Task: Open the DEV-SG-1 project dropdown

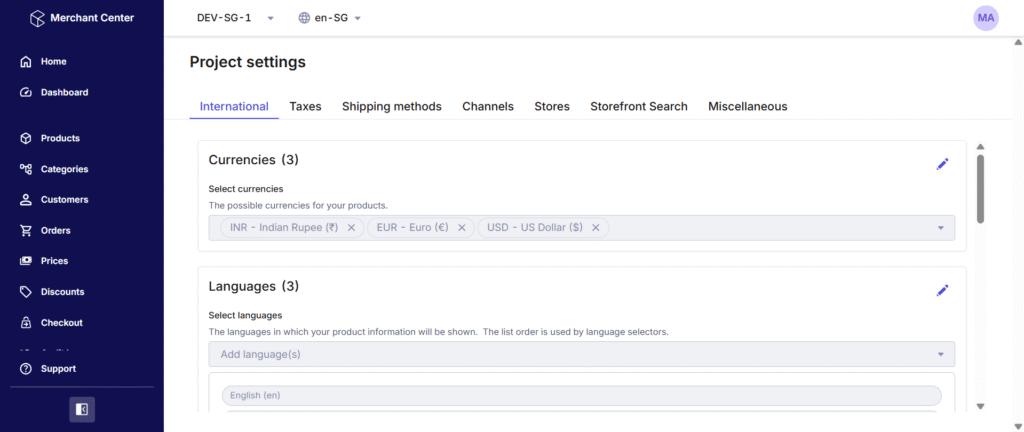Action: point(271,18)
